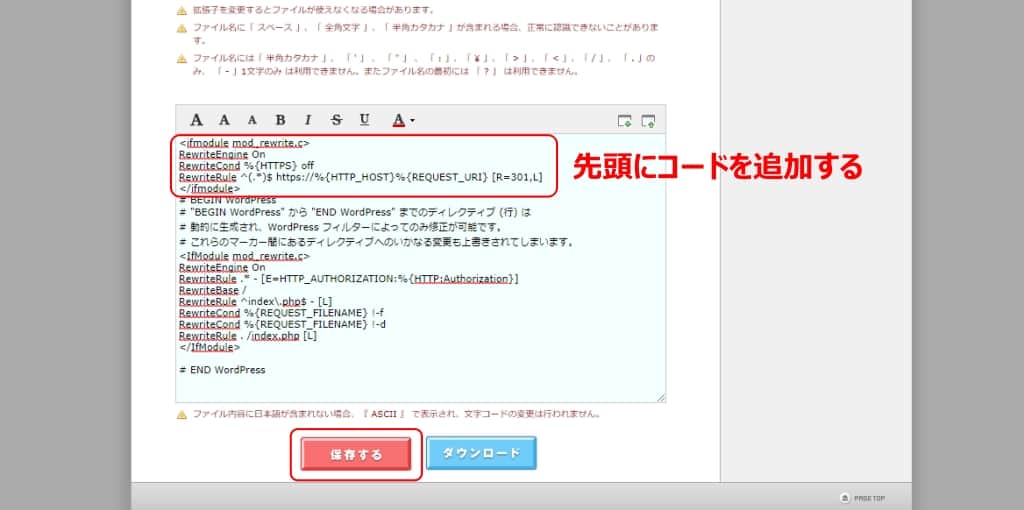Toggle strikethrough formatting in the editor toolbar
Viewport: 1024px width, 510px height.
click(x=336, y=120)
